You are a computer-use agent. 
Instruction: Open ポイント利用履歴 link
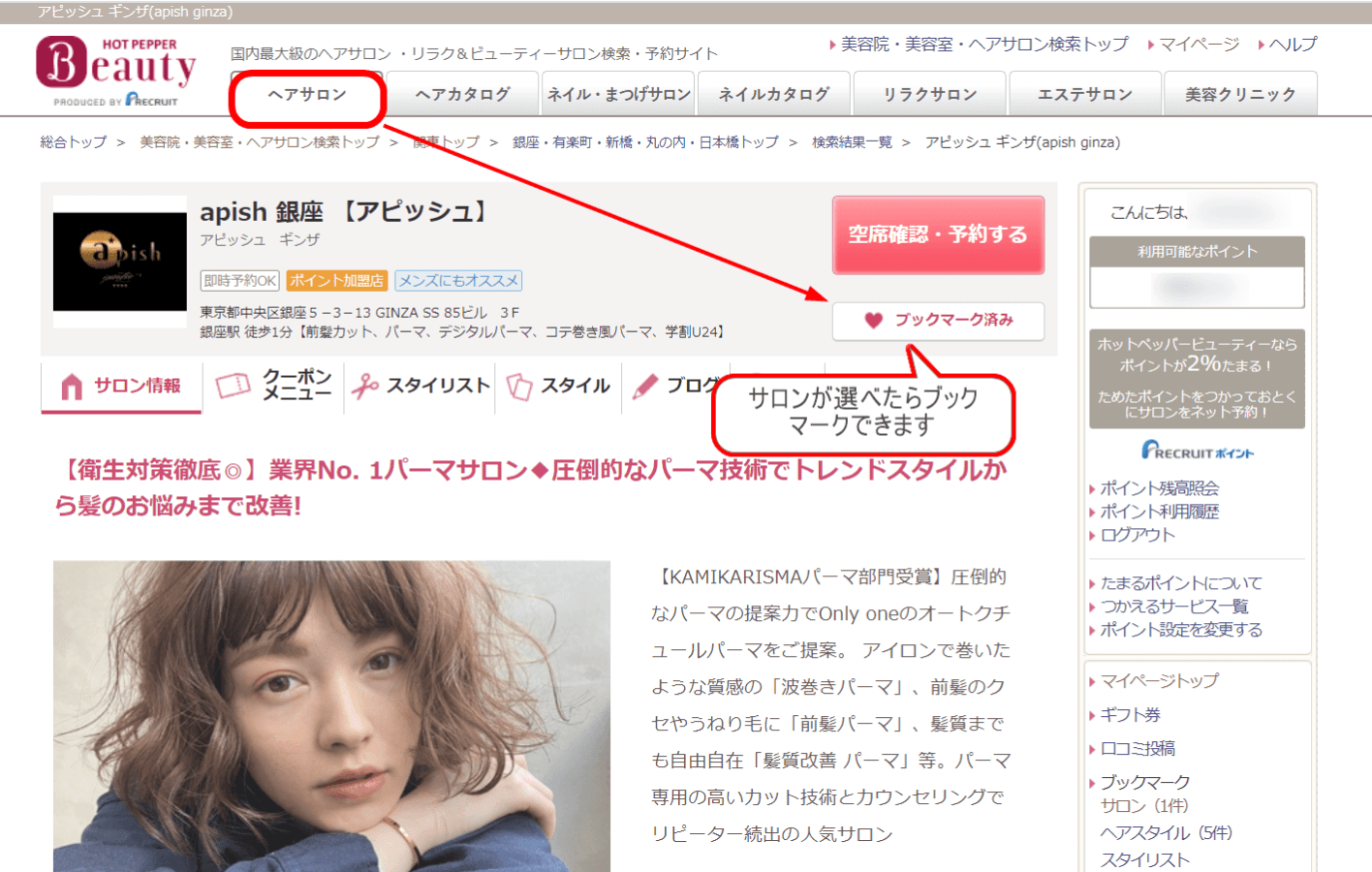pyautogui.click(x=1160, y=512)
